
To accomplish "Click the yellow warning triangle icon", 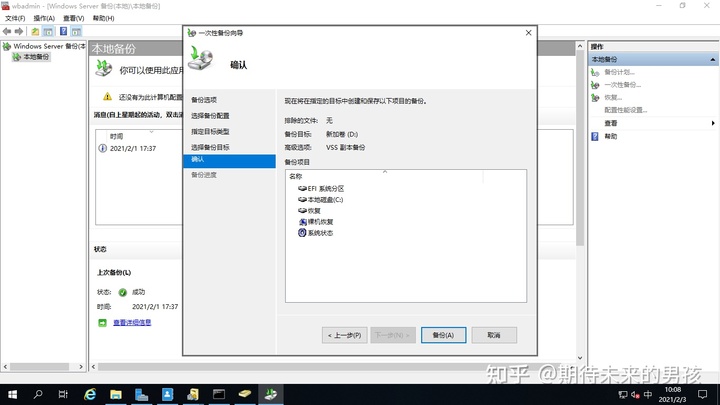I will click(107, 96).
